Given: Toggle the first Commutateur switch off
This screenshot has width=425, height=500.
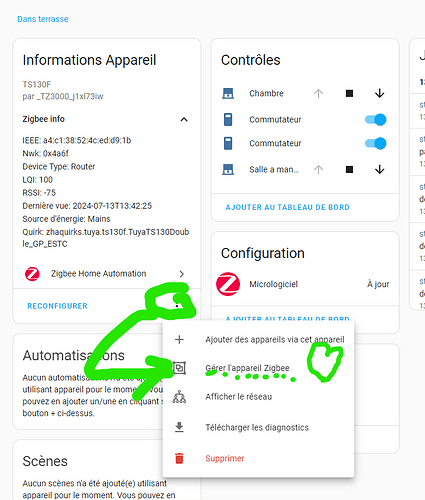Looking at the screenshot, I should tap(376, 120).
